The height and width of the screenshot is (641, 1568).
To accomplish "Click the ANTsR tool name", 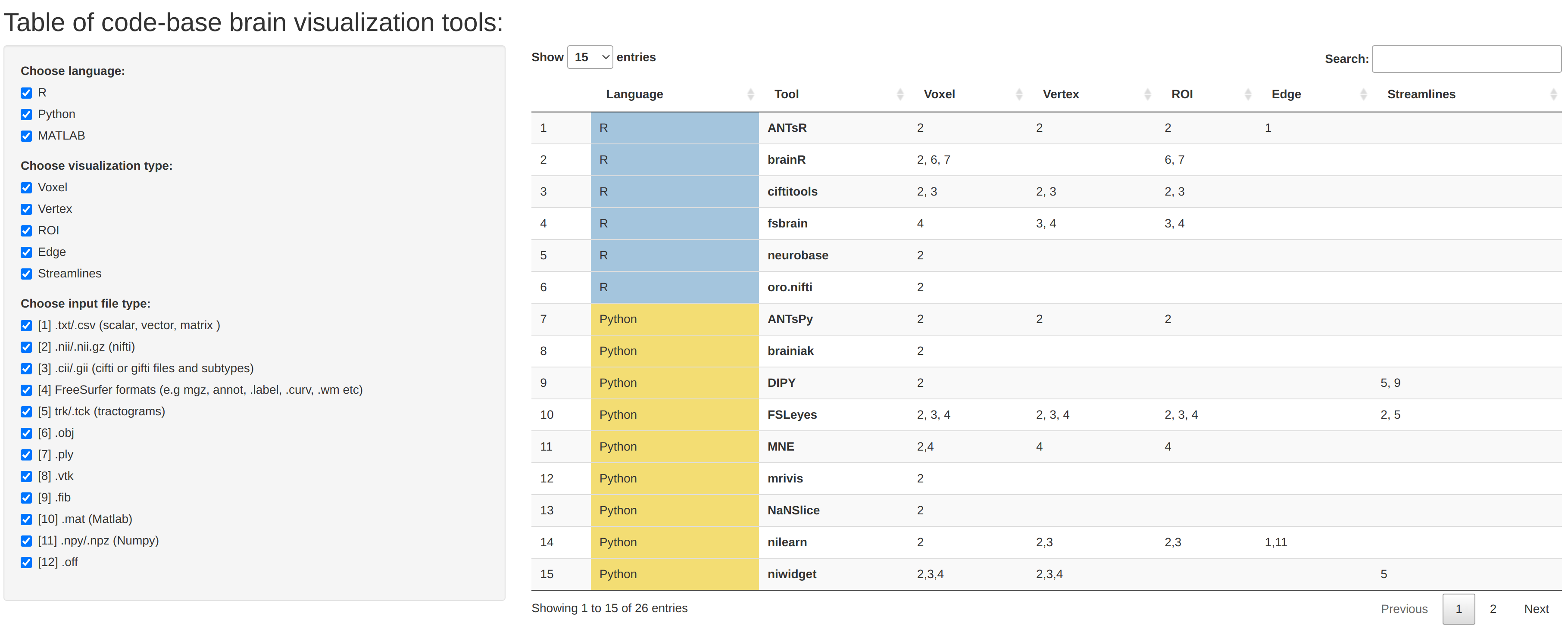I will coord(787,128).
